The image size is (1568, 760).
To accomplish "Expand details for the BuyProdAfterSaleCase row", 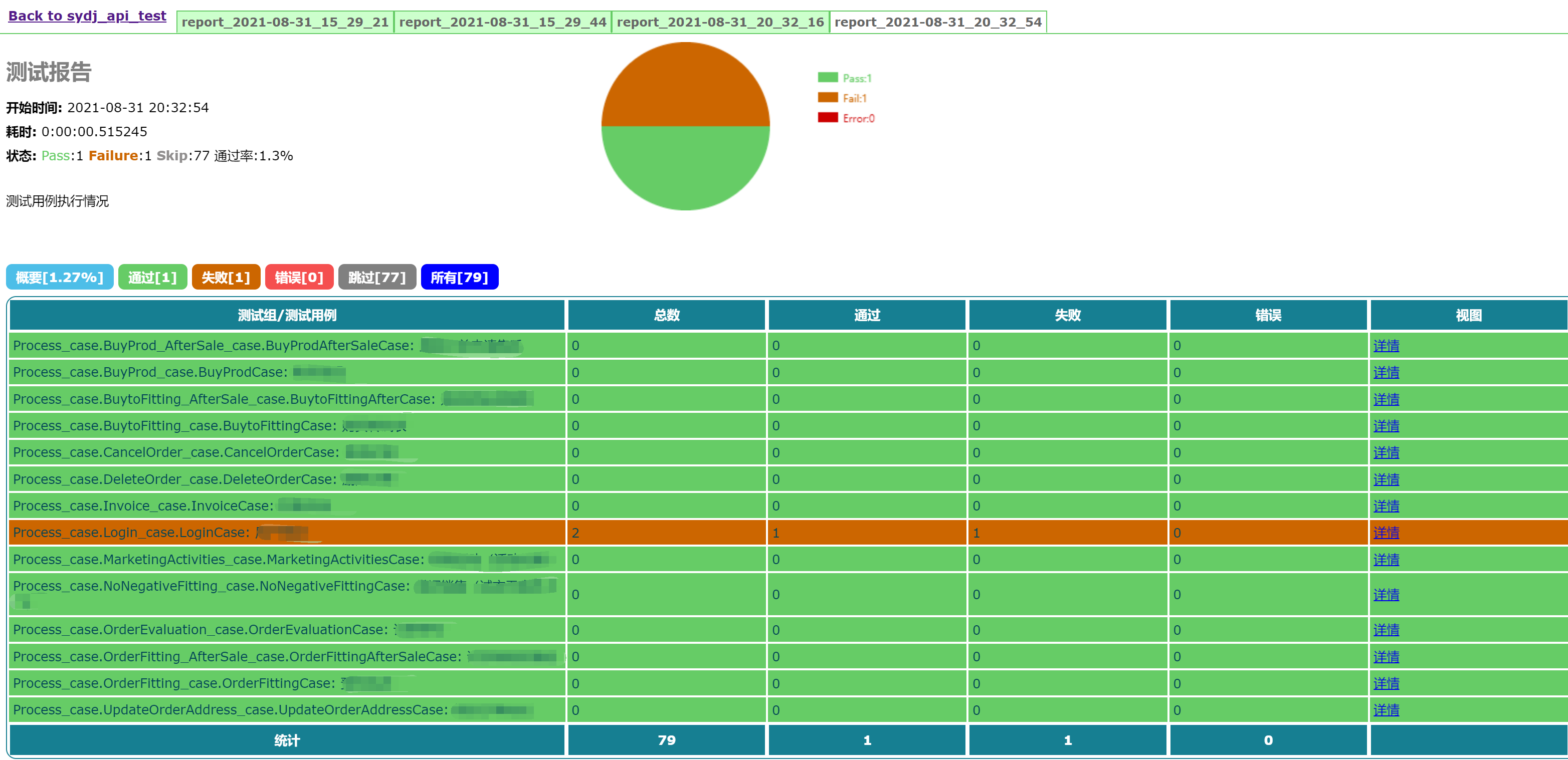I will 1386,346.
